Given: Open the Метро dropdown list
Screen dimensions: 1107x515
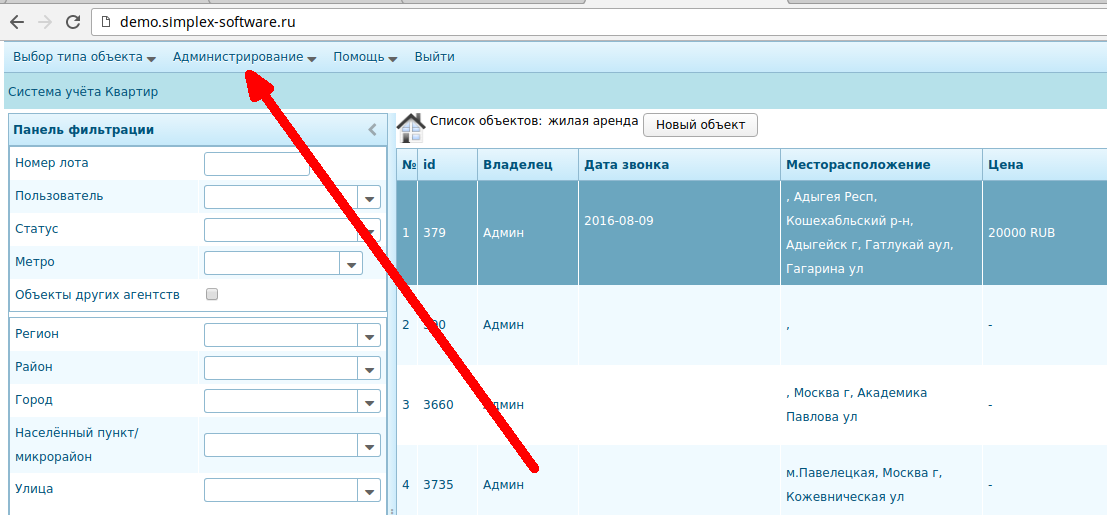Looking at the screenshot, I should 351,264.
